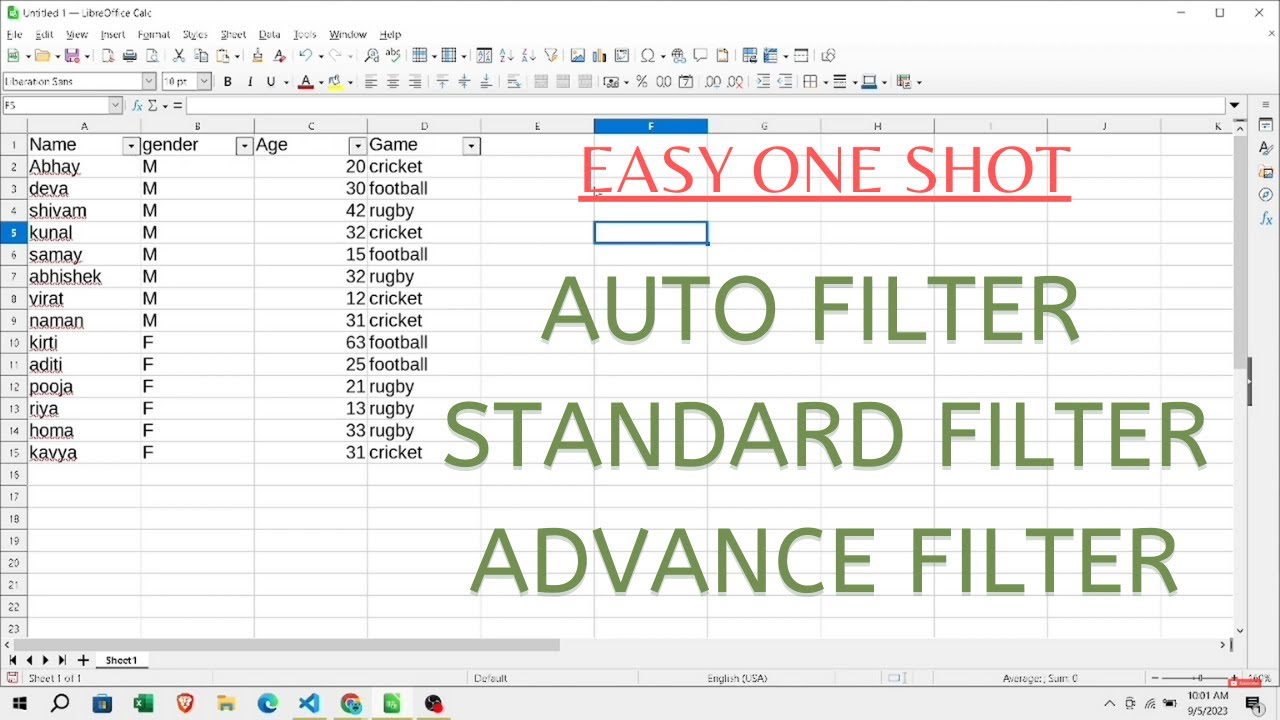Toggle Italic formatting
The image size is (1280, 720).
click(x=249, y=82)
